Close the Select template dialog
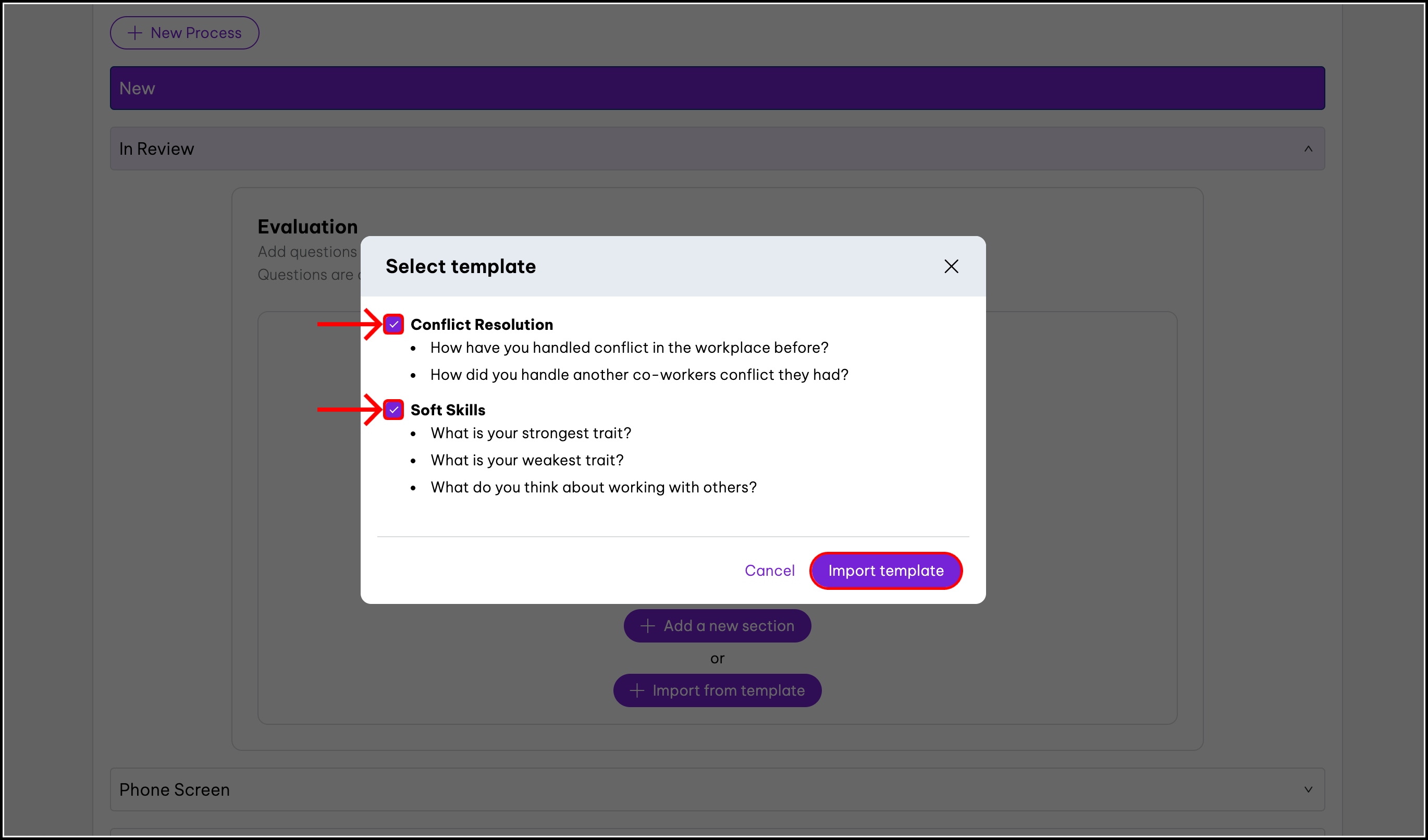 951,266
